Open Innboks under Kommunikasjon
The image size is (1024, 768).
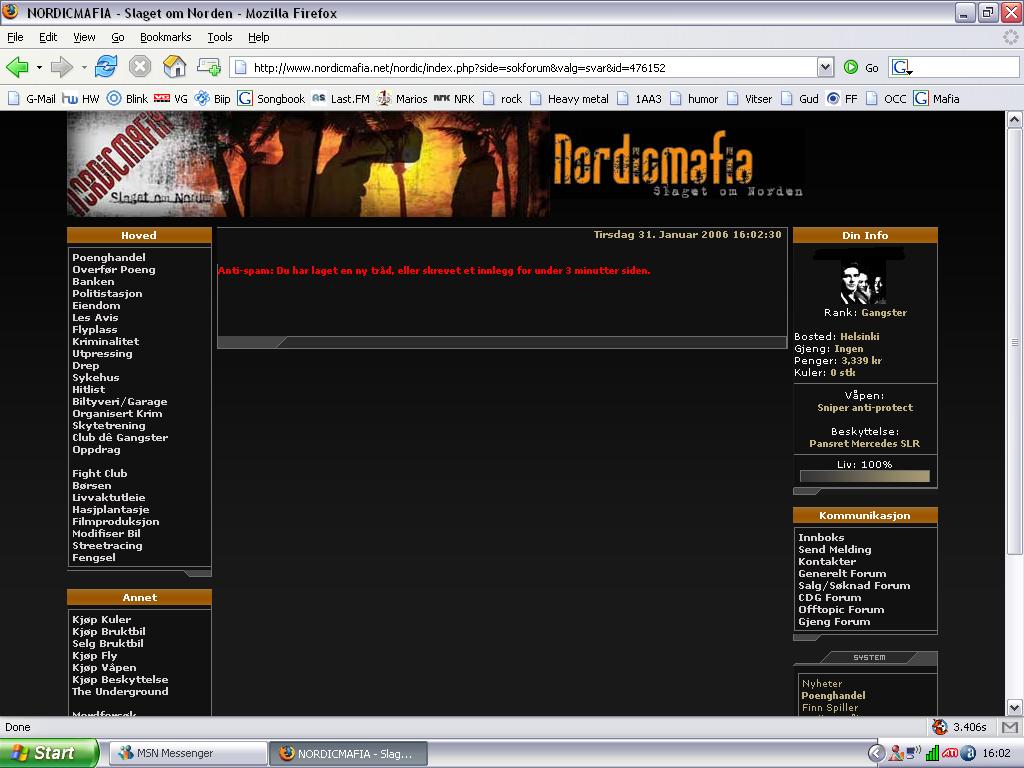(x=821, y=537)
